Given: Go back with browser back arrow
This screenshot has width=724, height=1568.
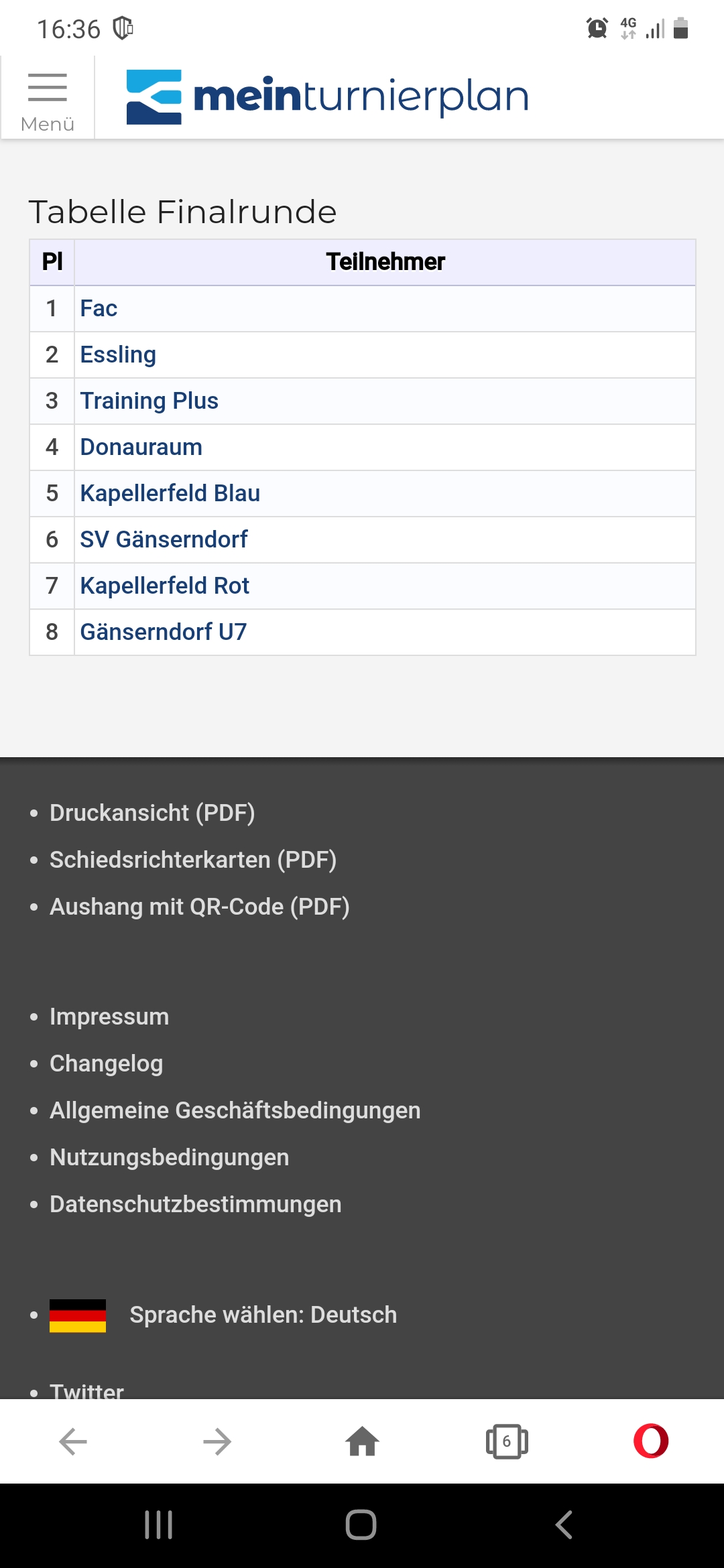Looking at the screenshot, I should tap(73, 1441).
